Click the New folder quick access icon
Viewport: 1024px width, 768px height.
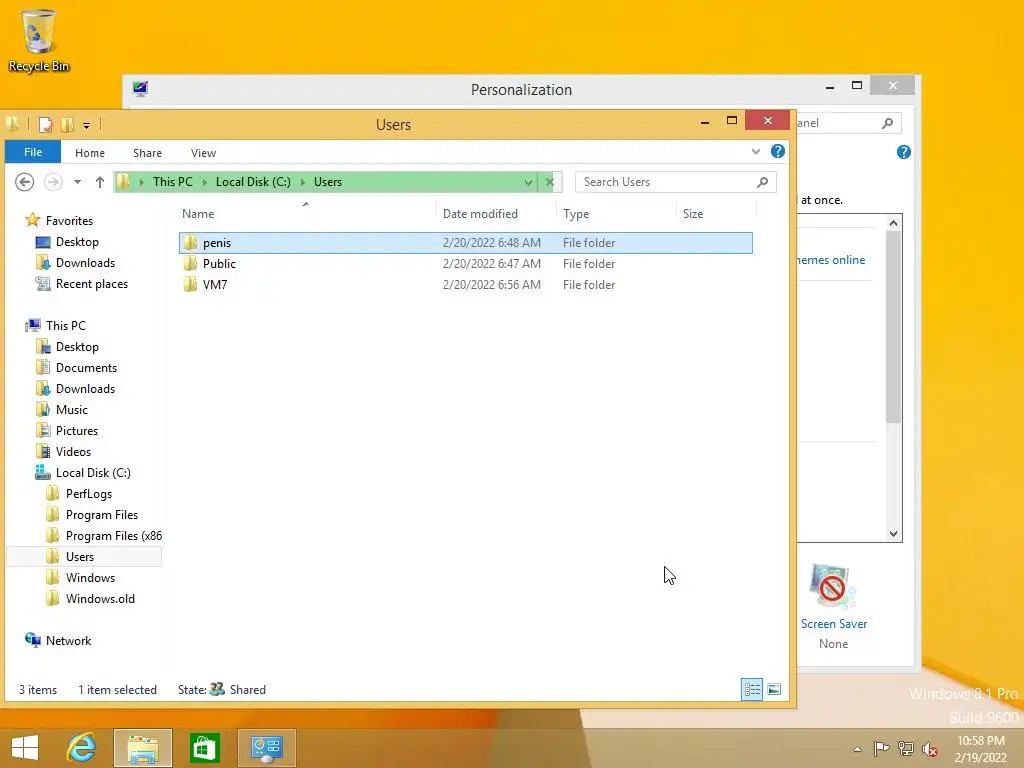pos(67,124)
